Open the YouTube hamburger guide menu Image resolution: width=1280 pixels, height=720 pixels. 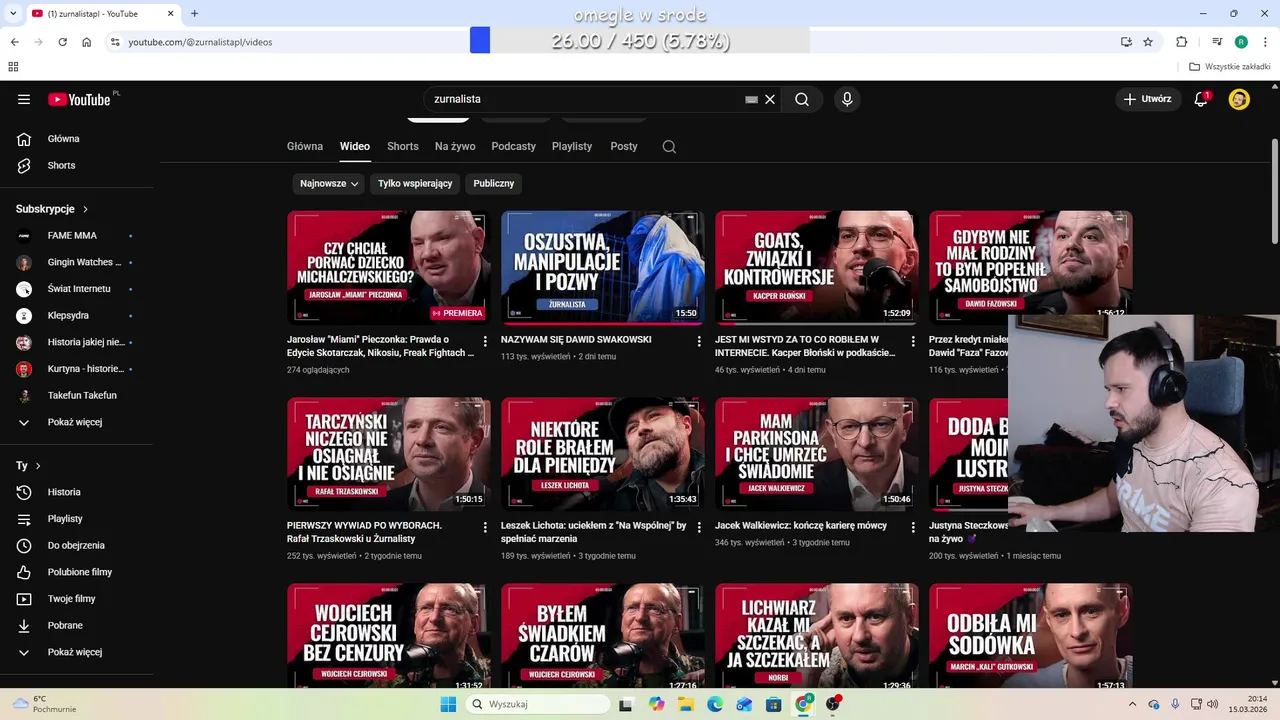(x=24, y=99)
